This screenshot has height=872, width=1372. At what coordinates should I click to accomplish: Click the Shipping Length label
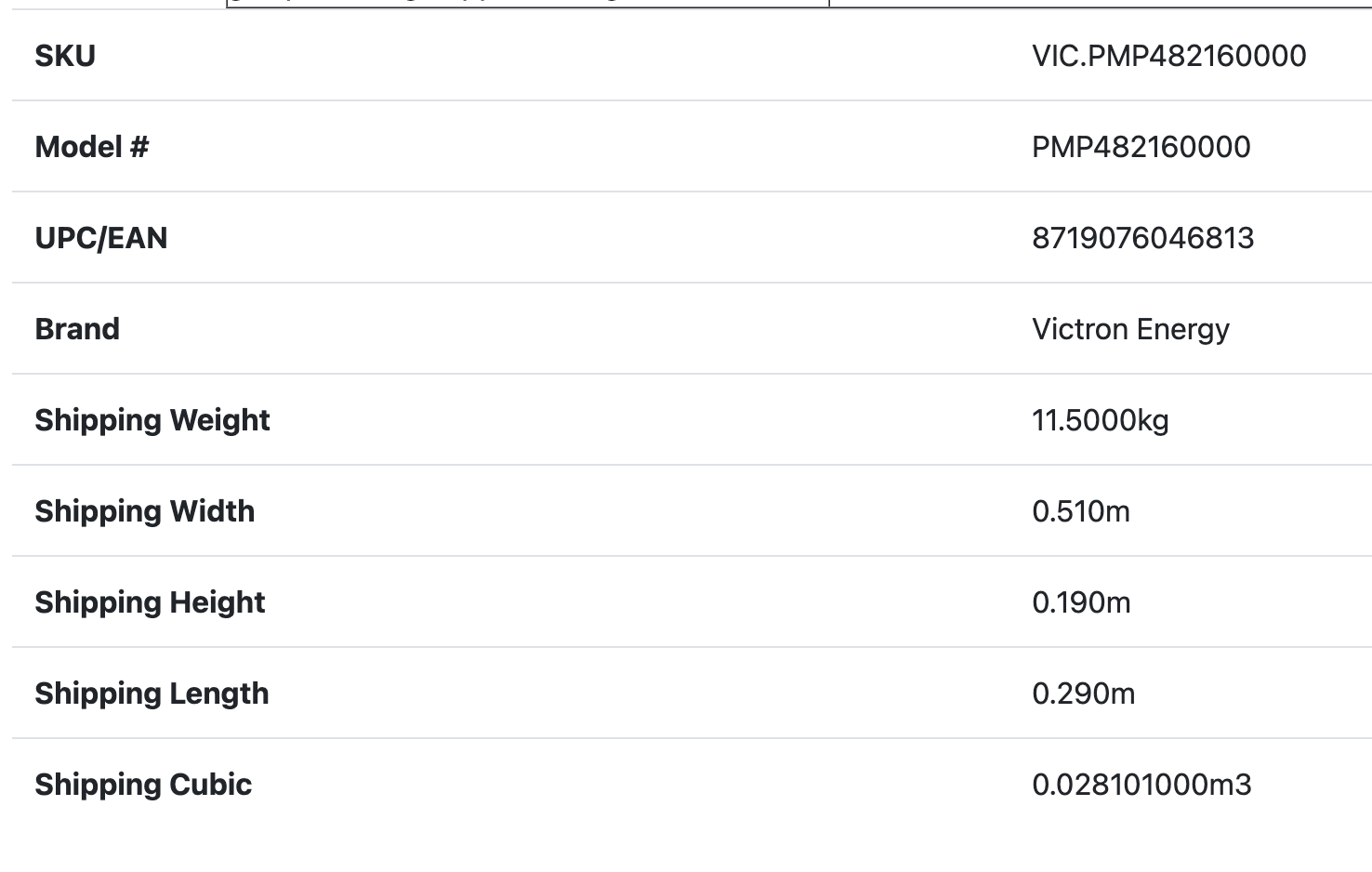pos(152,694)
